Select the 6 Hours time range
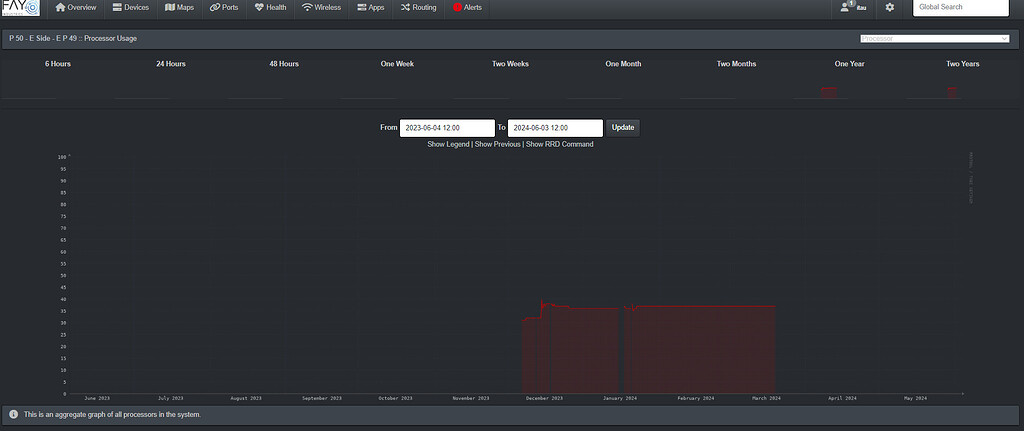The height and width of the screenshot is (431, 1024). (x=57, y=64)
